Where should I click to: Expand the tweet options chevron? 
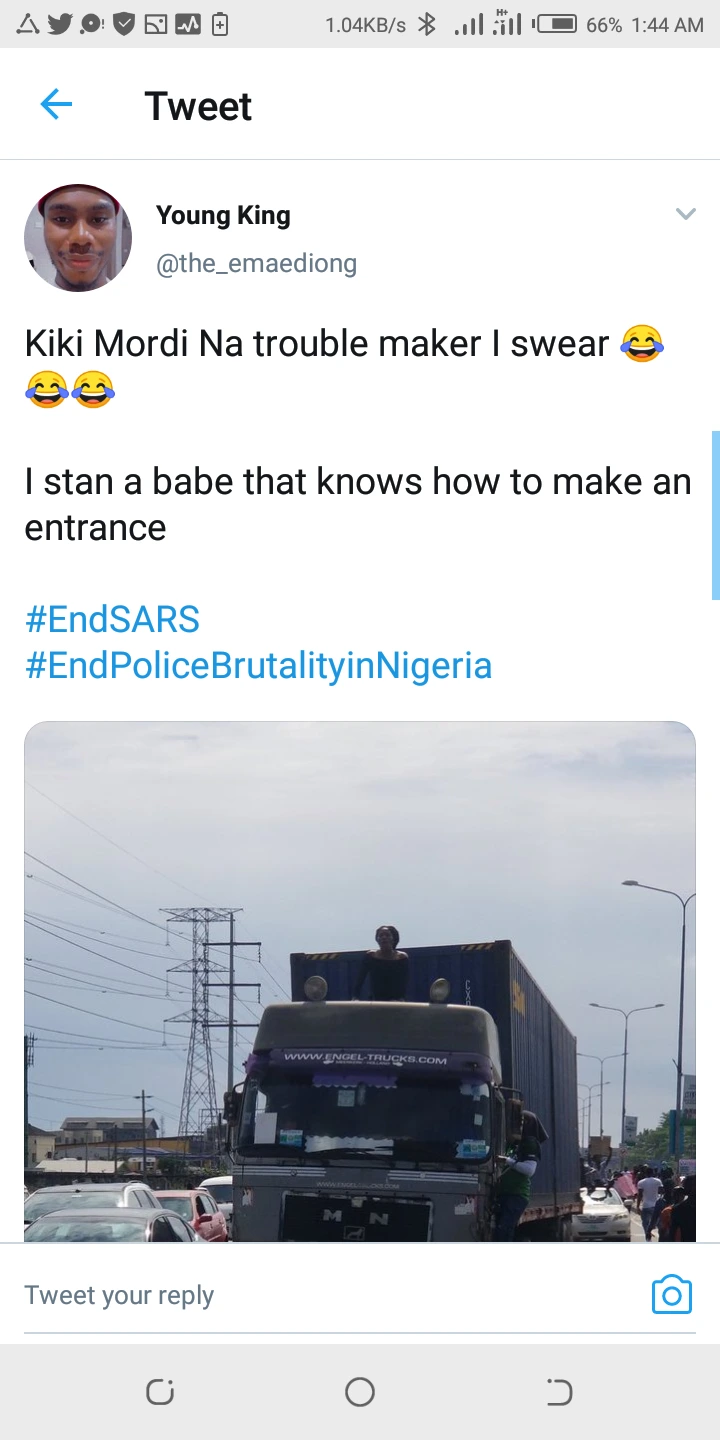click(x=685, y=214)
